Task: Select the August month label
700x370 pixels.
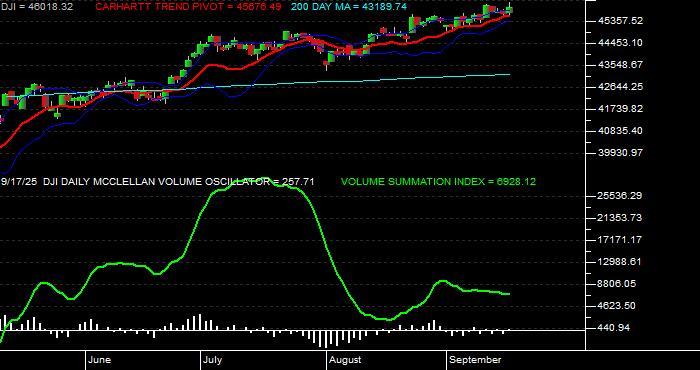Action: pos(345,360)
